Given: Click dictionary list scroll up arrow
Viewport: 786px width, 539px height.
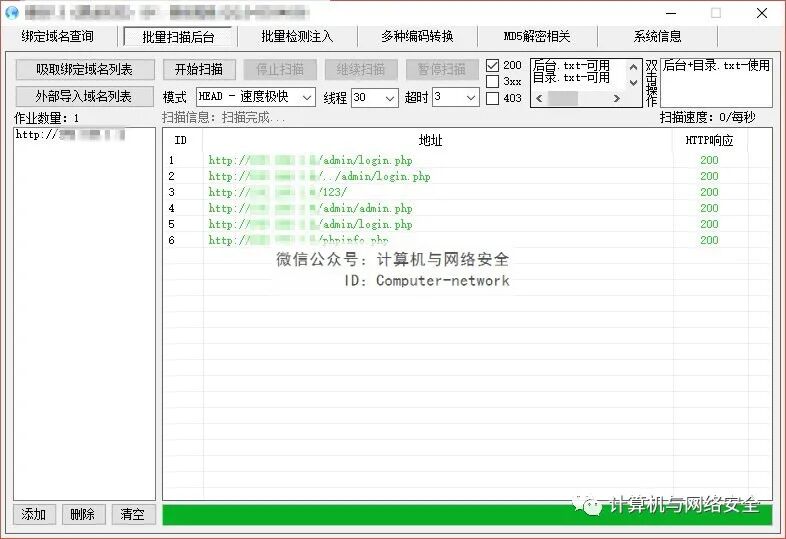Looking at the screenshot, I should [634, 67].
